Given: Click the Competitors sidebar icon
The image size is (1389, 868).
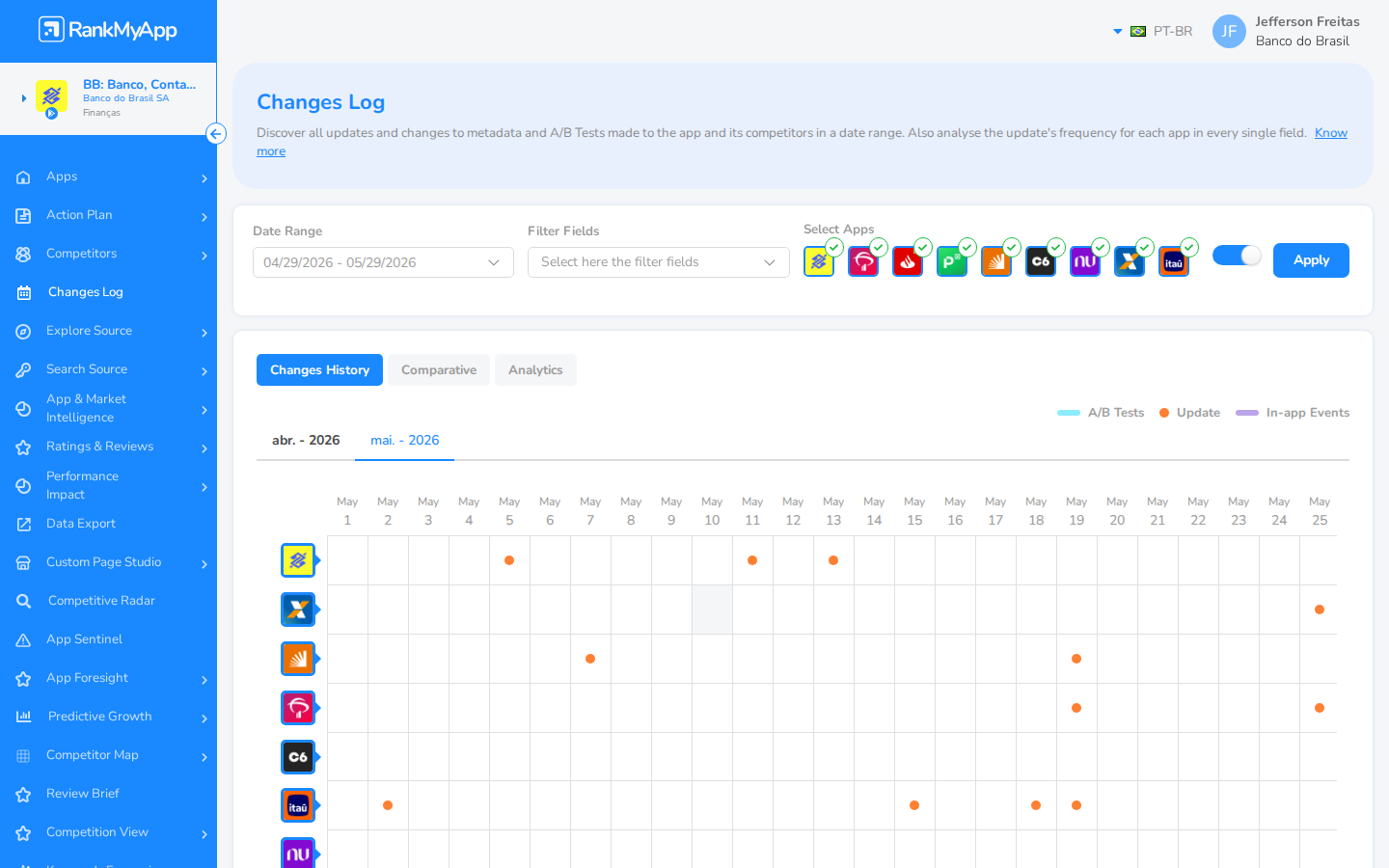Looking at the screenshot, I should tap(23, 255).
